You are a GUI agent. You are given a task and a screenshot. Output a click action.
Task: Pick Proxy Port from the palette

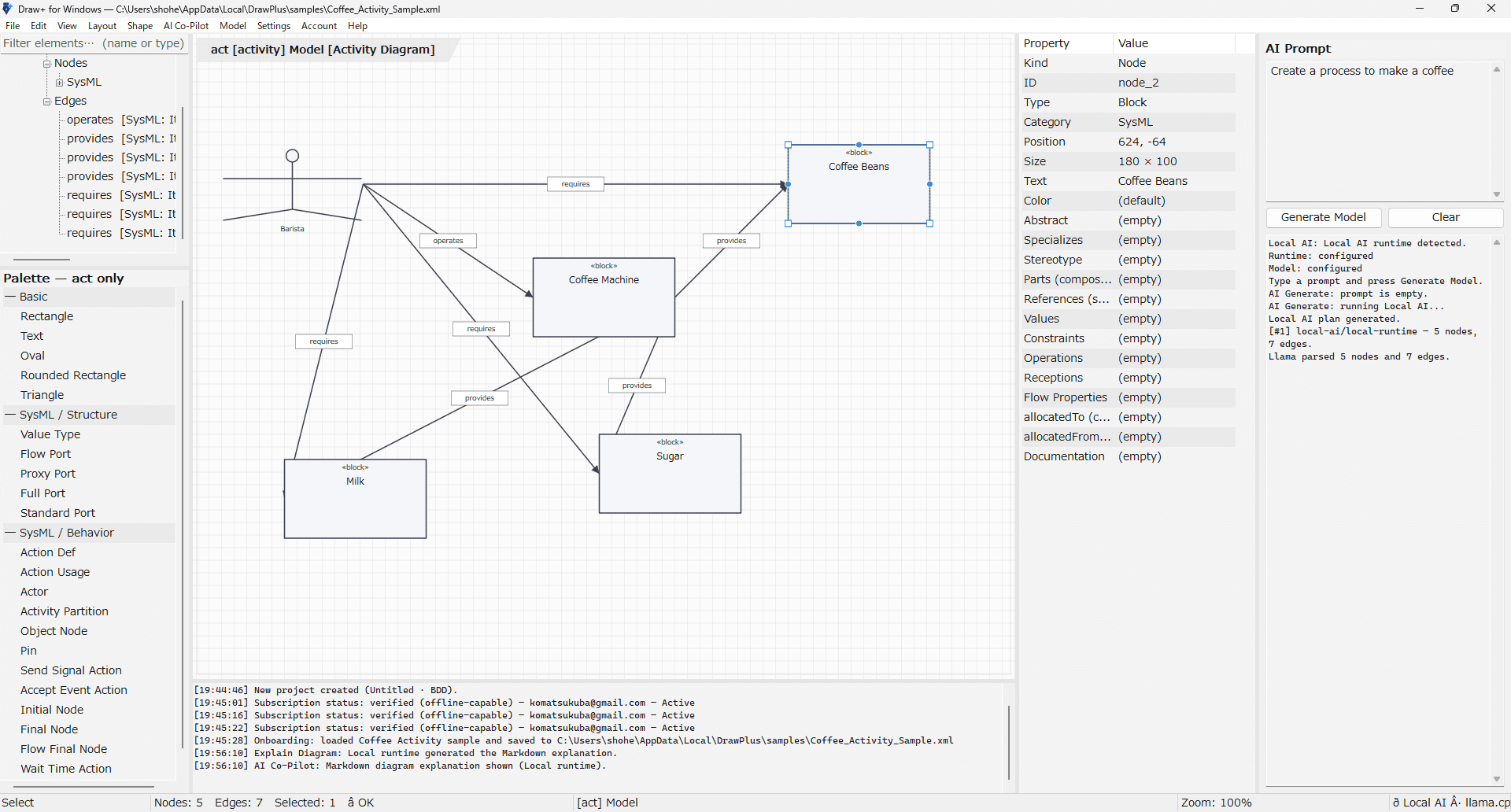click(48, 474)
